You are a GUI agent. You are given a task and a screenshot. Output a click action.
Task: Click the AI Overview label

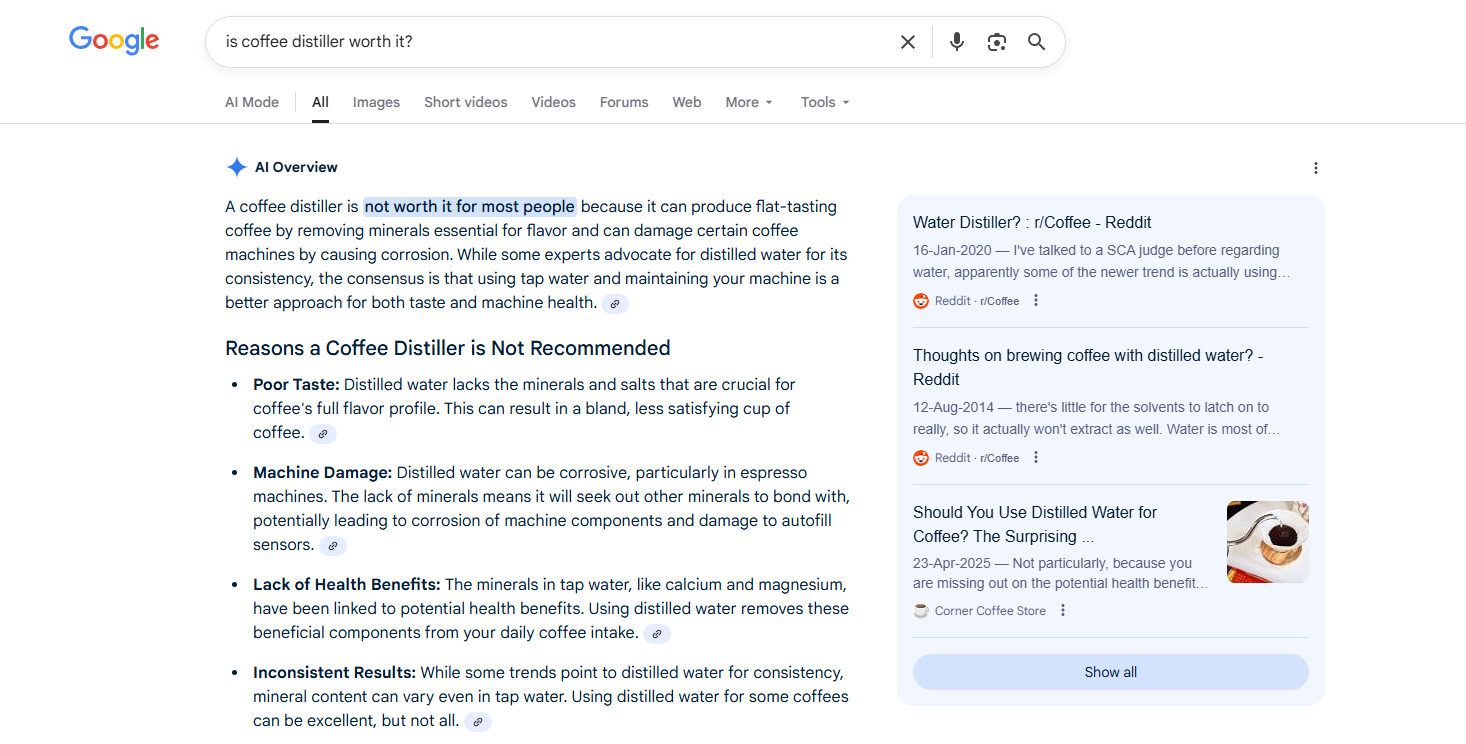(x=296, y=167)
